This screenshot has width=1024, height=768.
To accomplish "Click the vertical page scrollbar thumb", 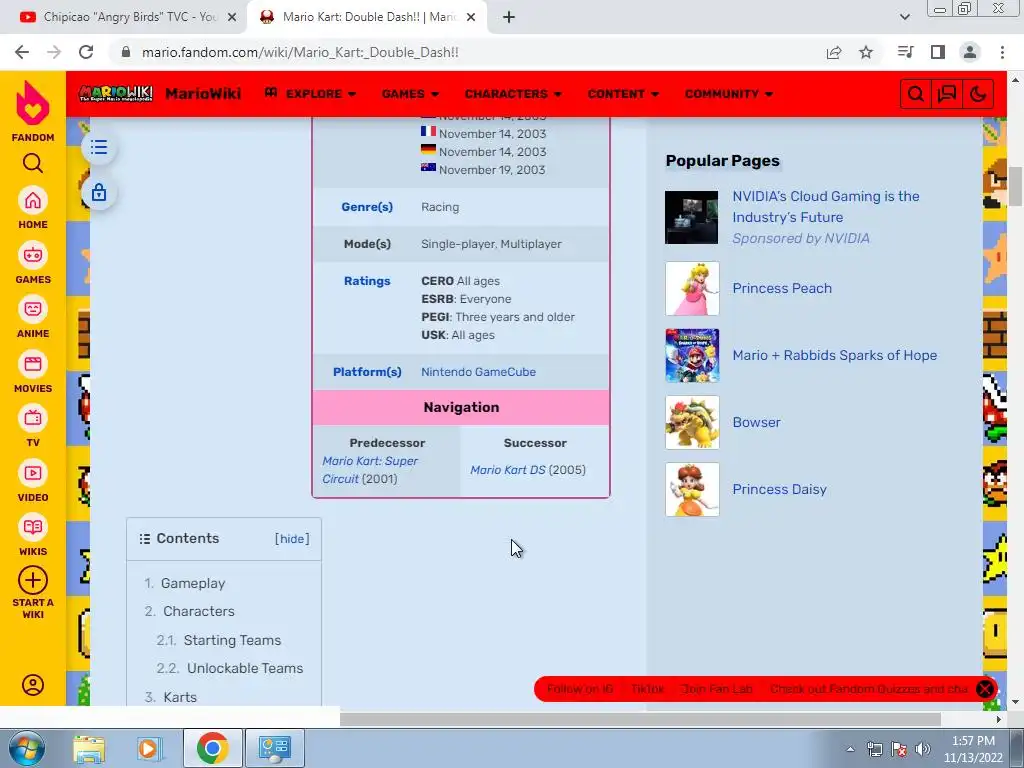I will click(x=1016, y=187).
